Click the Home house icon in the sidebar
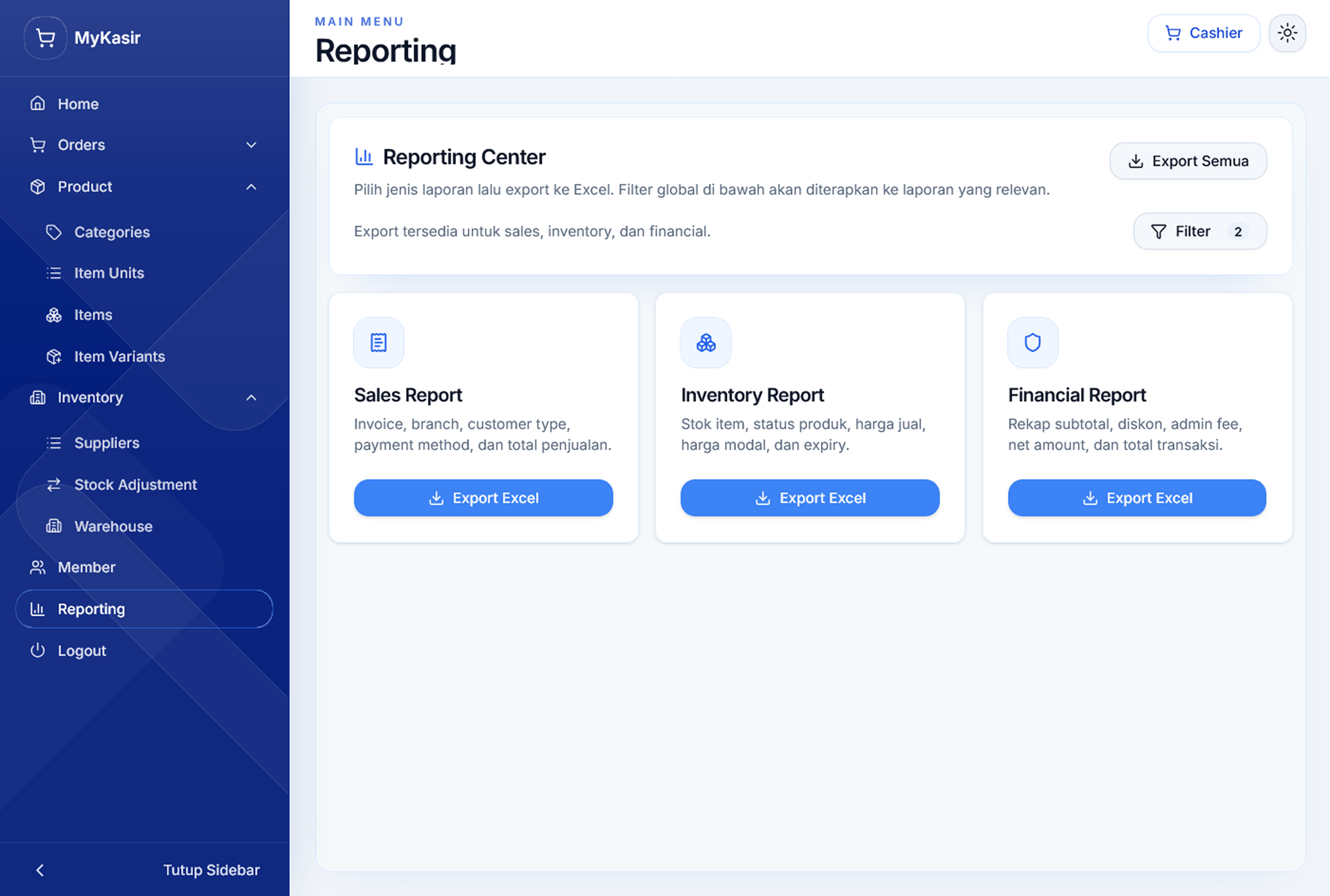Image resolution: width=1330 pixels, height=896 pixels. click(38, 104)
